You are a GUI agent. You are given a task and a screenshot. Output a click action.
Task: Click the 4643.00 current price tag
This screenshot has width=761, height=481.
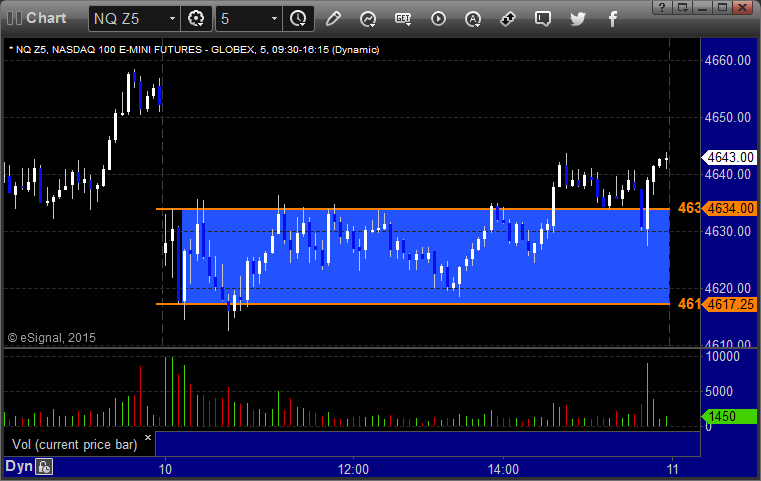[x=729, y=157]
